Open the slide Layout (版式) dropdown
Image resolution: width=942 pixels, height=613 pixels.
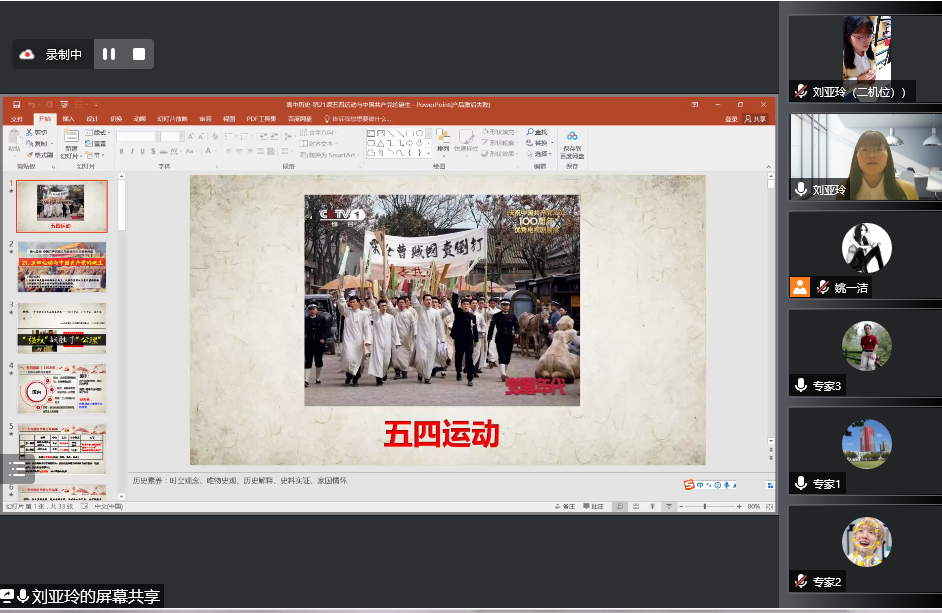coord(97,132)
